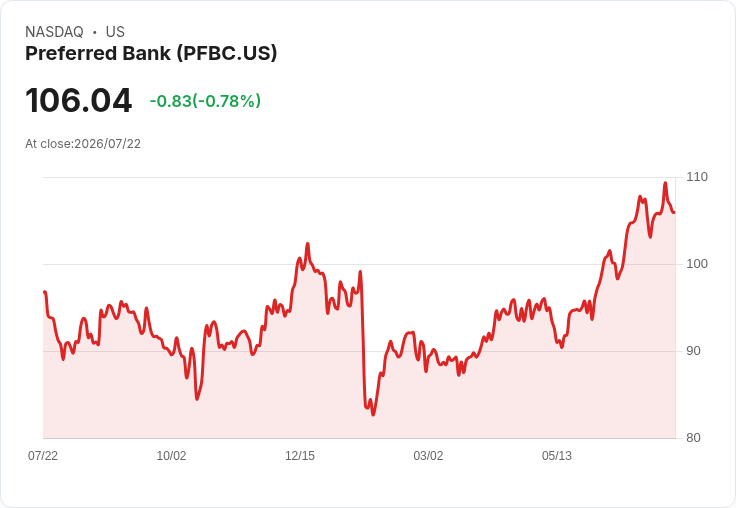Select the -0.83(-0.78%) change value
This screenshot has height=508, width=736.
[205, 100]
